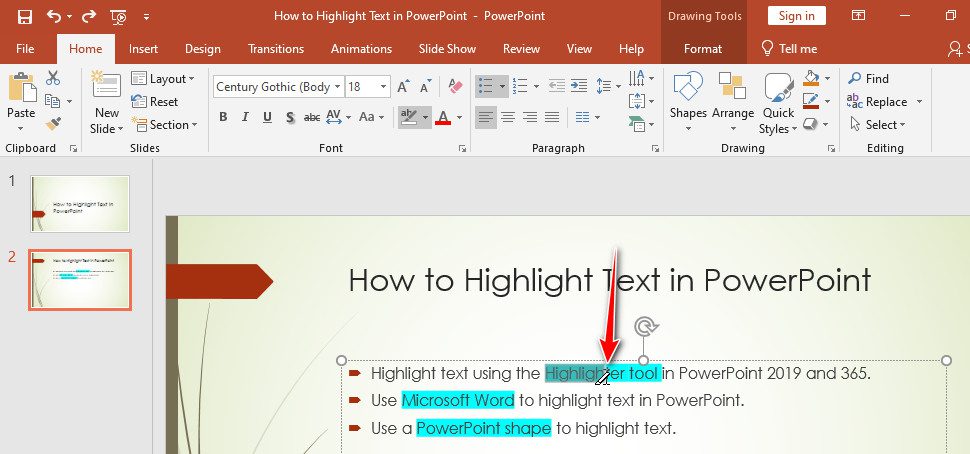Click the Reset slide button

155,101
